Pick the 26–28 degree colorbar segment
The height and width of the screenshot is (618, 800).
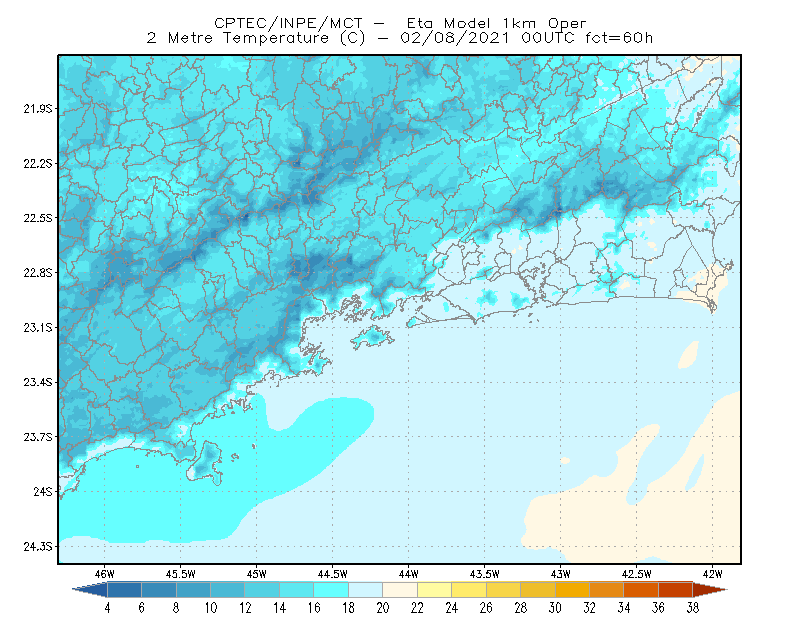pos(504,590)
